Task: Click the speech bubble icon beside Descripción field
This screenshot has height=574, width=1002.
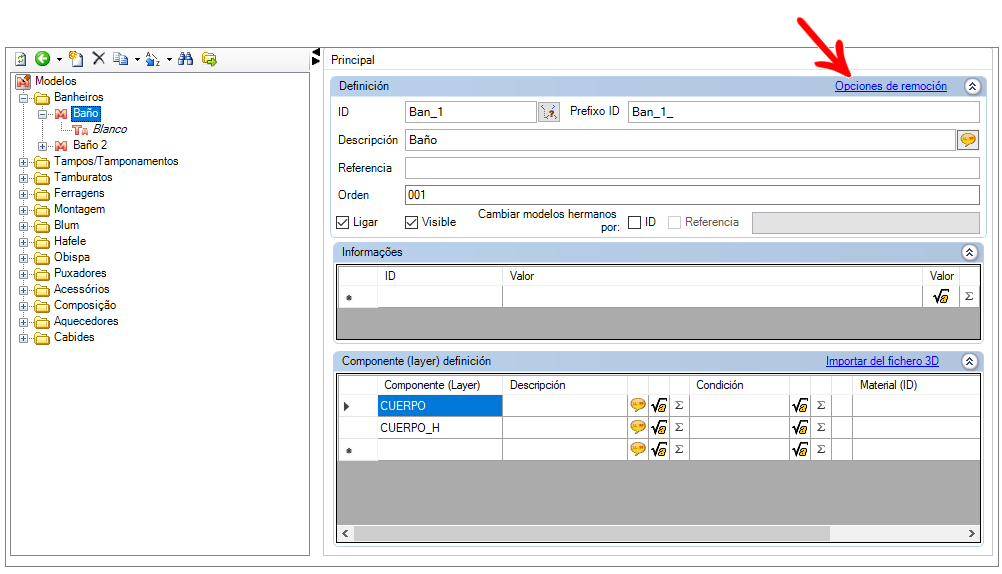Action: point(967,140)
